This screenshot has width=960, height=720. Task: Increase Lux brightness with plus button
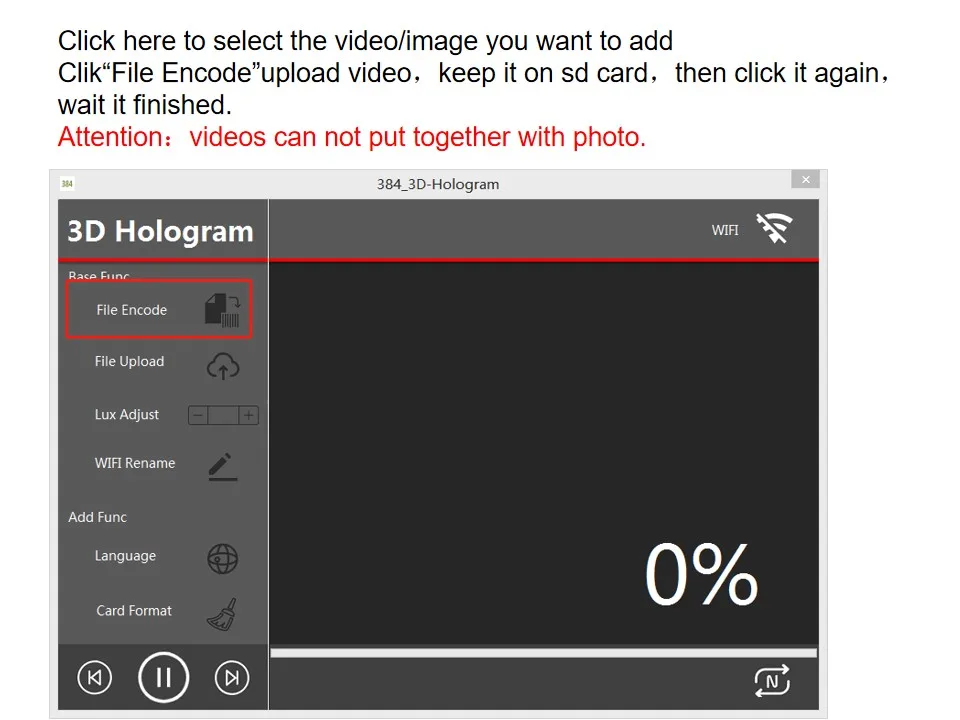(x=249, y=415)
